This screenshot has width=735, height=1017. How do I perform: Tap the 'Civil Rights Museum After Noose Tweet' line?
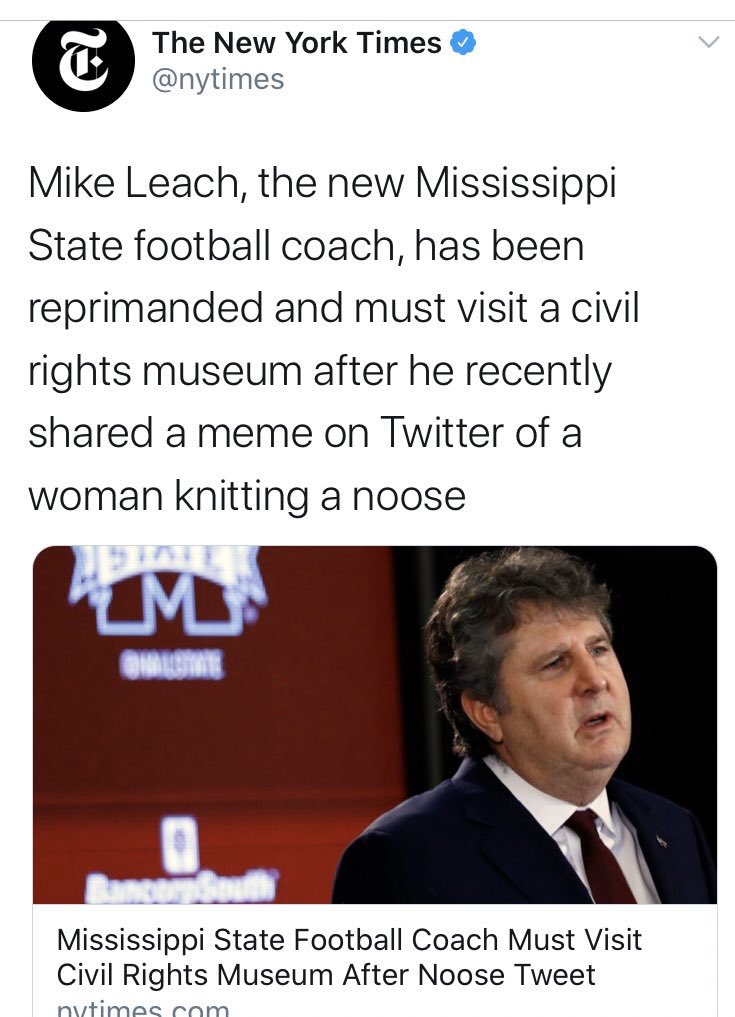(326, 974)
